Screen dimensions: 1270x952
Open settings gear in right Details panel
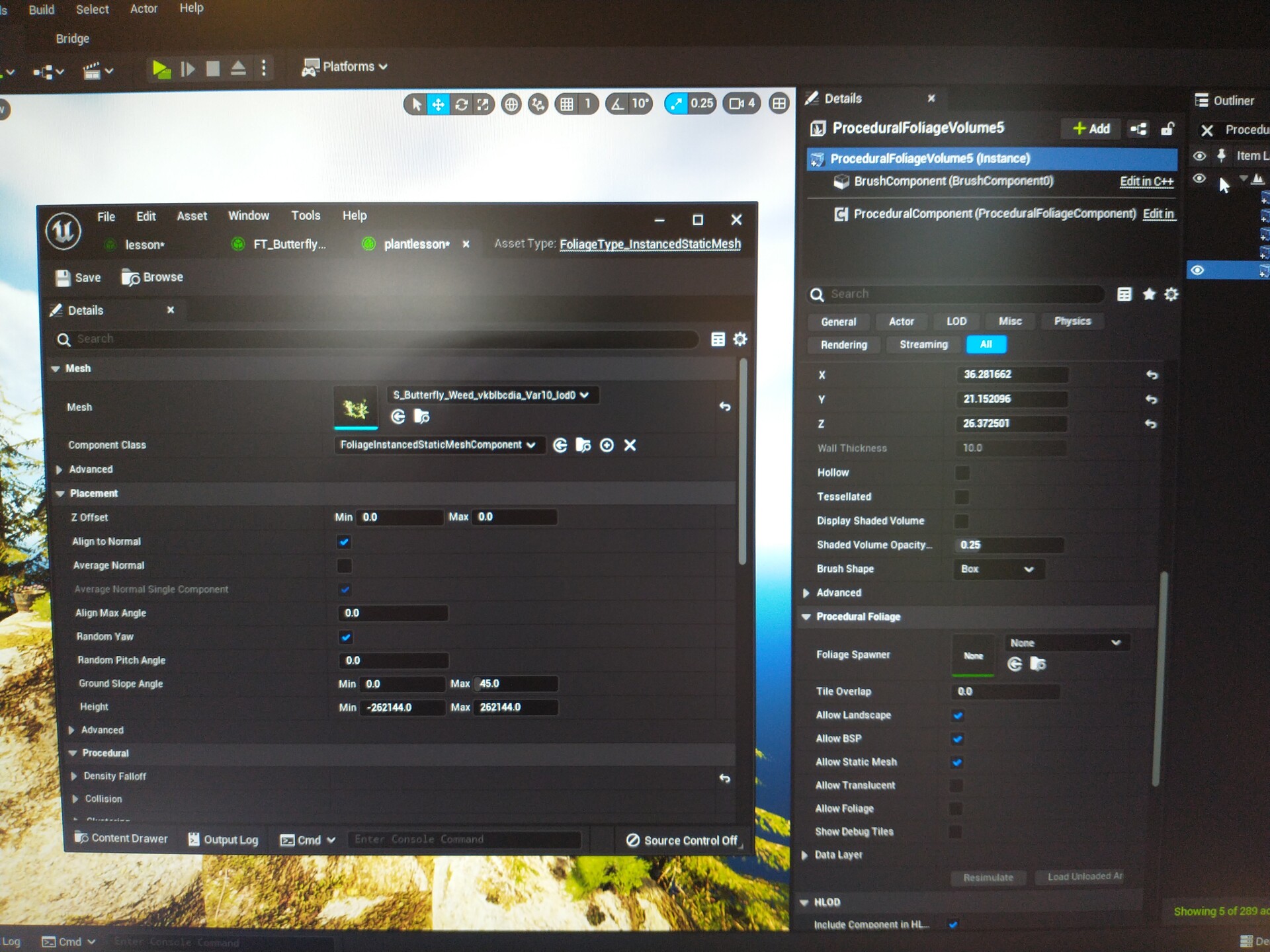(1171, 294)
